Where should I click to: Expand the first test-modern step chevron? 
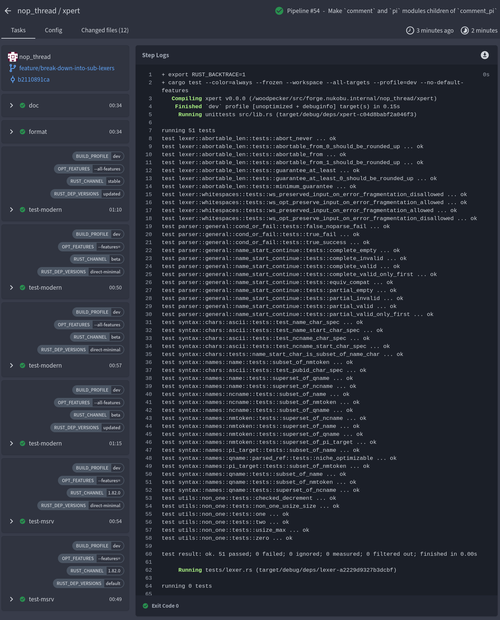11,210
